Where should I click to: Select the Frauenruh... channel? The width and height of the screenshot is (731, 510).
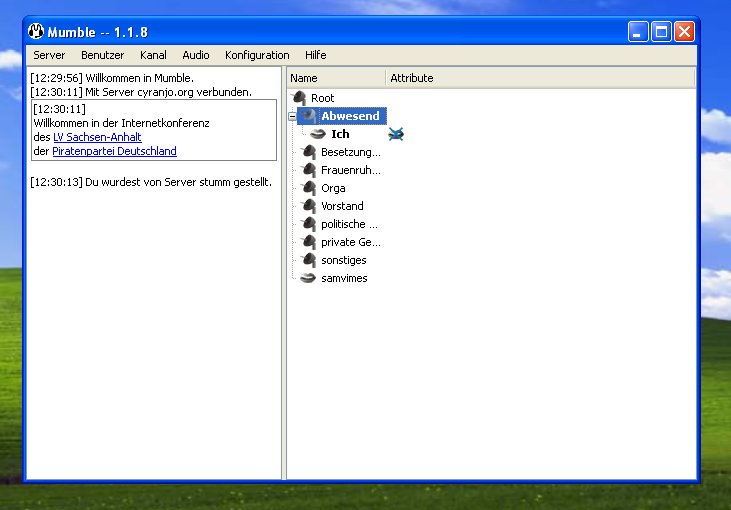pyautogui.click(x=350, y=170)
